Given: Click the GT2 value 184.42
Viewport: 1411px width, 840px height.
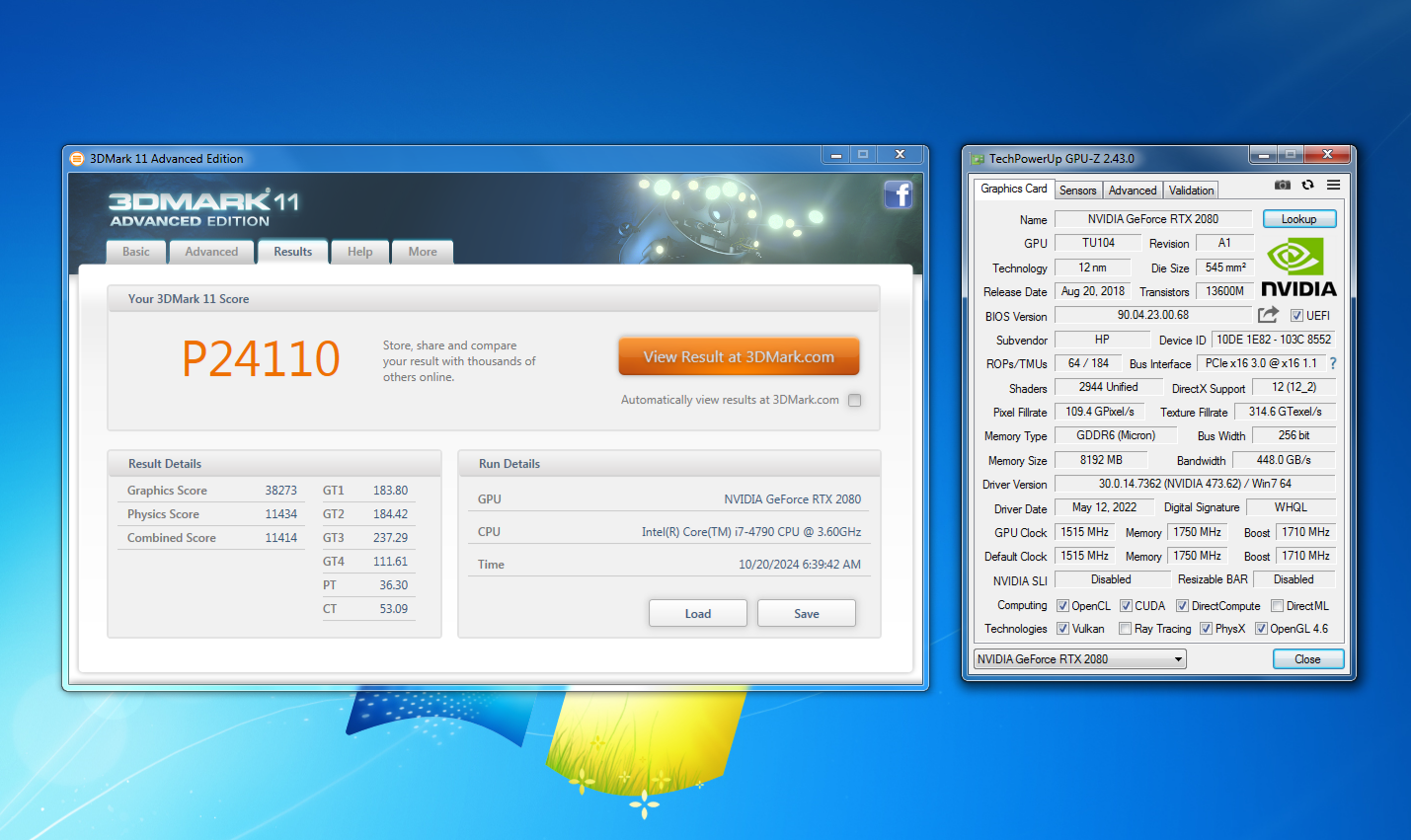Looking at the screenshot, I should pyautogui.click(x=390, y=514).
